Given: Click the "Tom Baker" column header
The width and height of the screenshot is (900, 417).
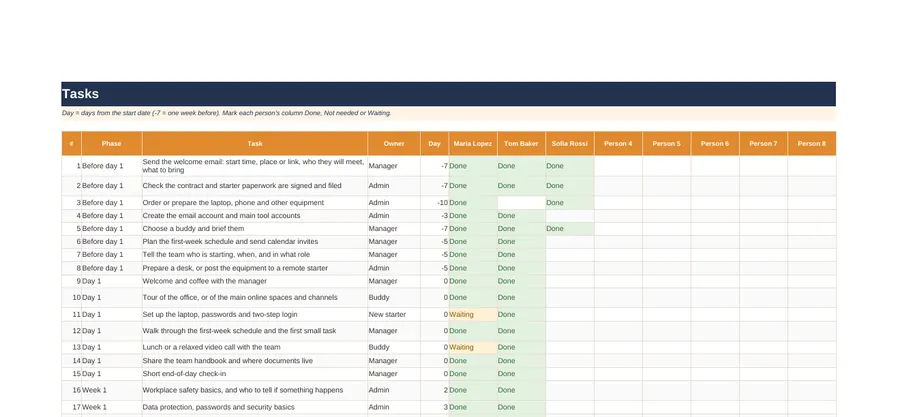Looking at the screenshot, I should [x=521, y=143].
